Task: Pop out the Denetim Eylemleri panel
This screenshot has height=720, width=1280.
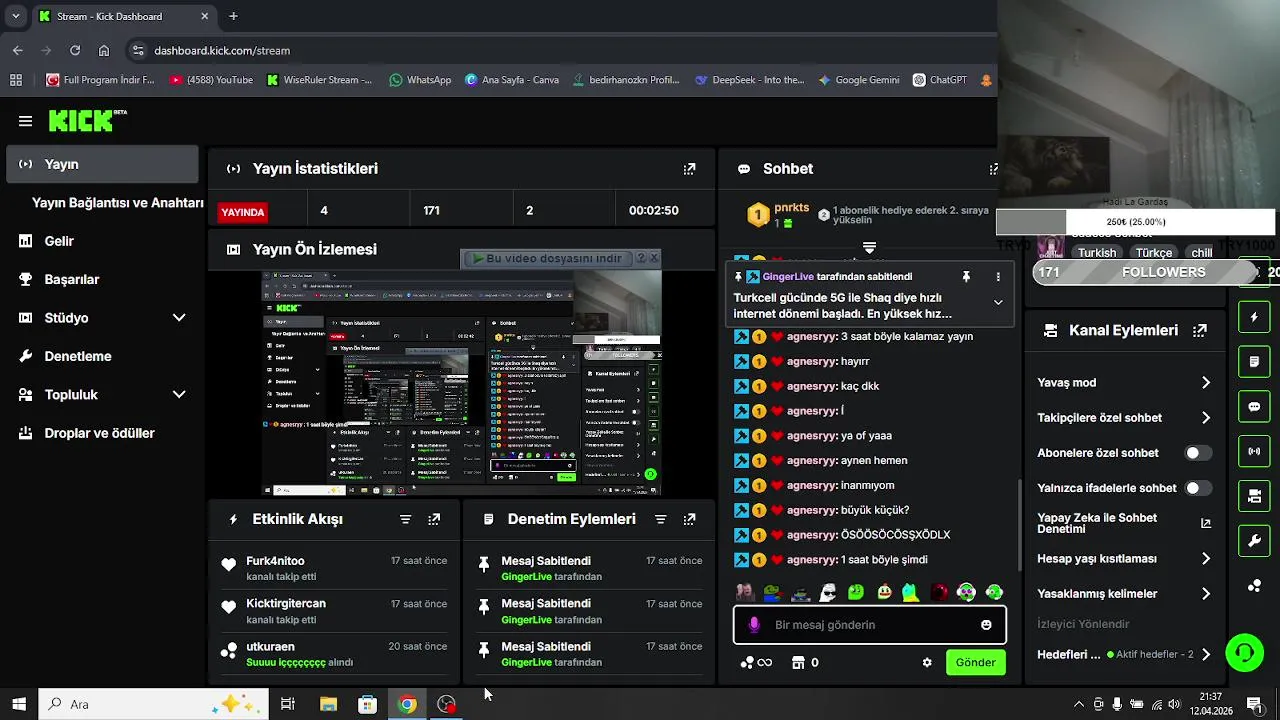Action: click(x=689, y=519)
